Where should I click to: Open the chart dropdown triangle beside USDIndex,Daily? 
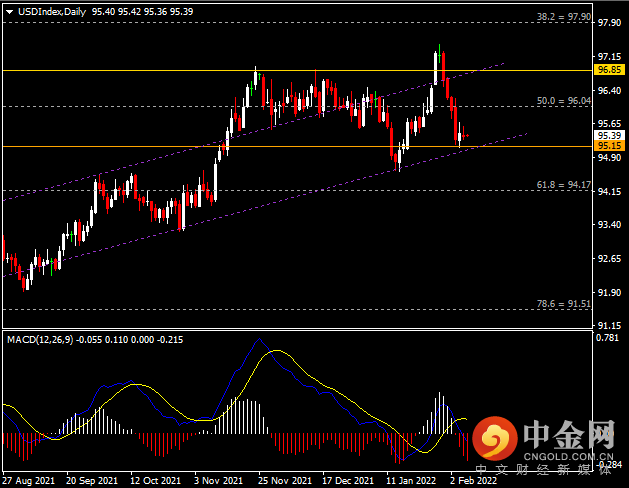pos(10,12)
